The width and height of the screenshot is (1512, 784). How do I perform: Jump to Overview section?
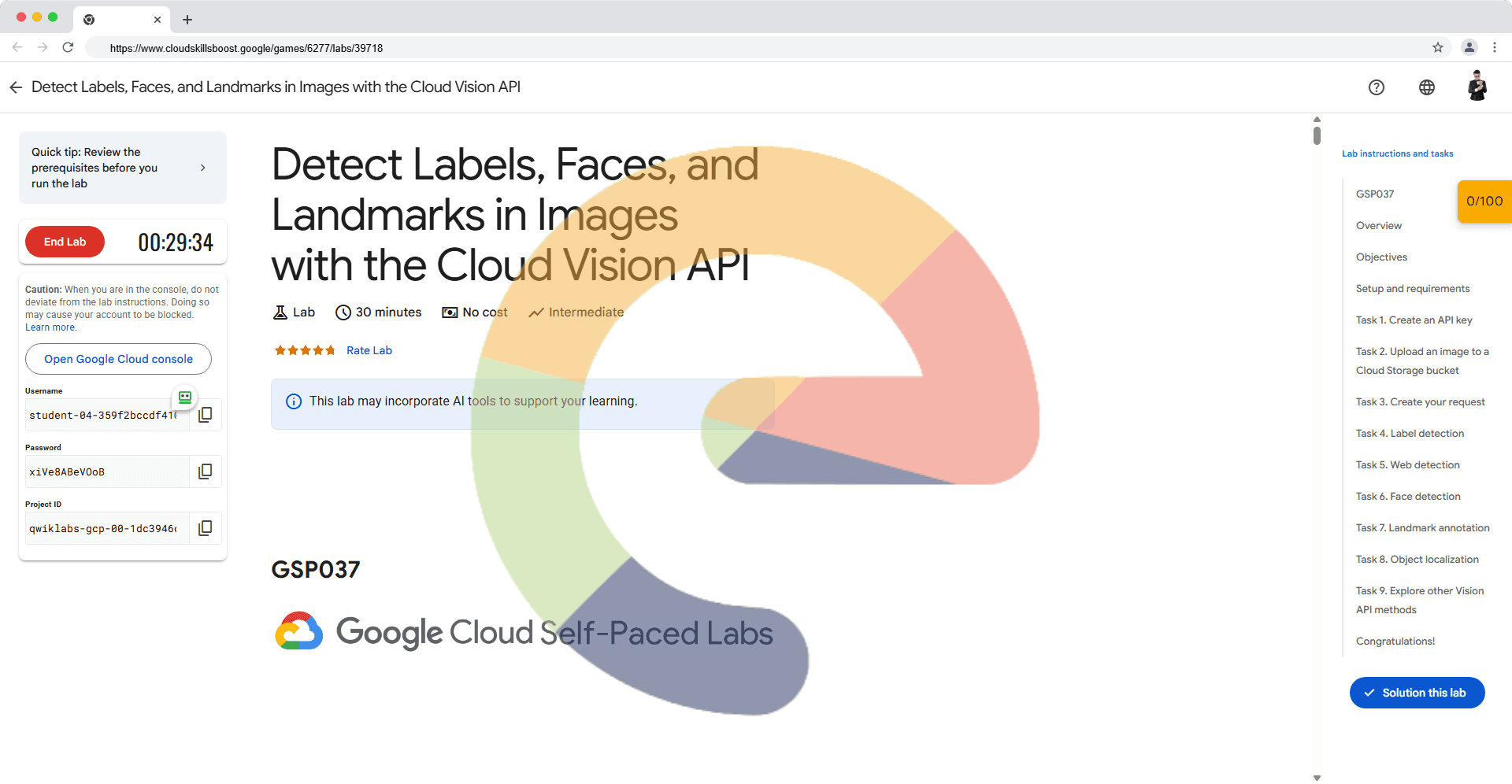click(x=1379, y=225)
